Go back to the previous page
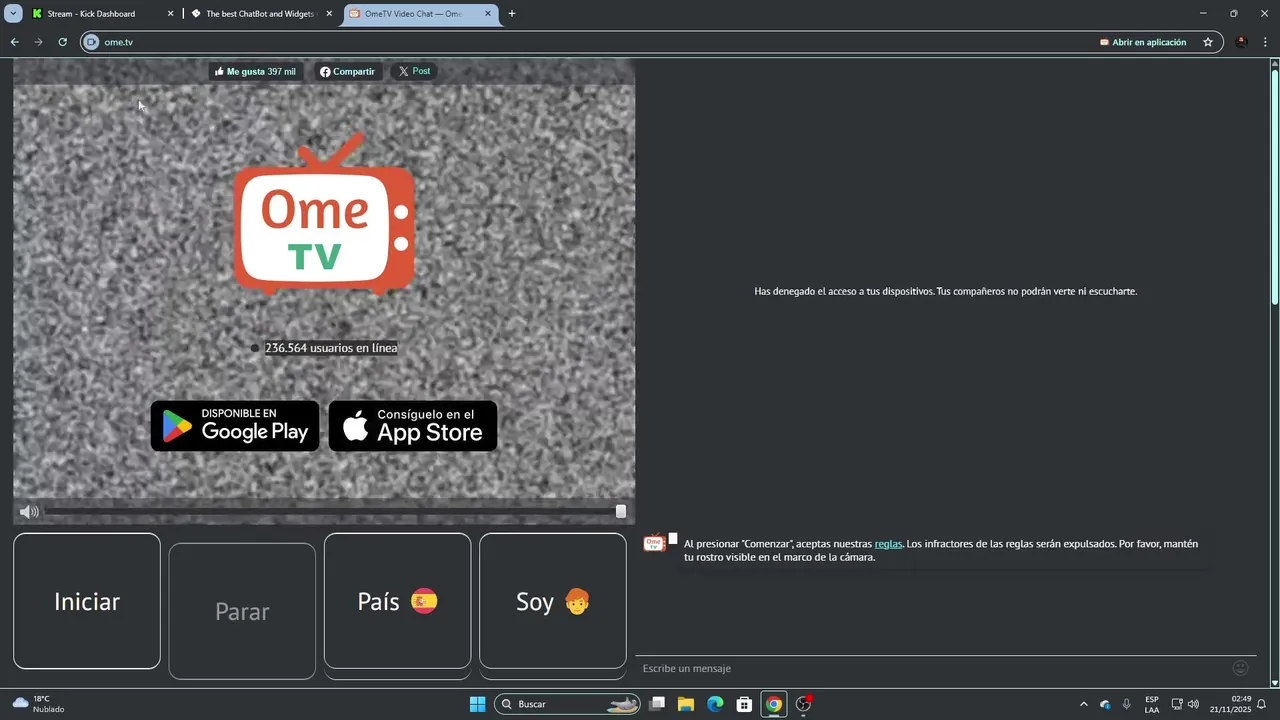The height and width of the screenshot is (720, 1280). 14,42
